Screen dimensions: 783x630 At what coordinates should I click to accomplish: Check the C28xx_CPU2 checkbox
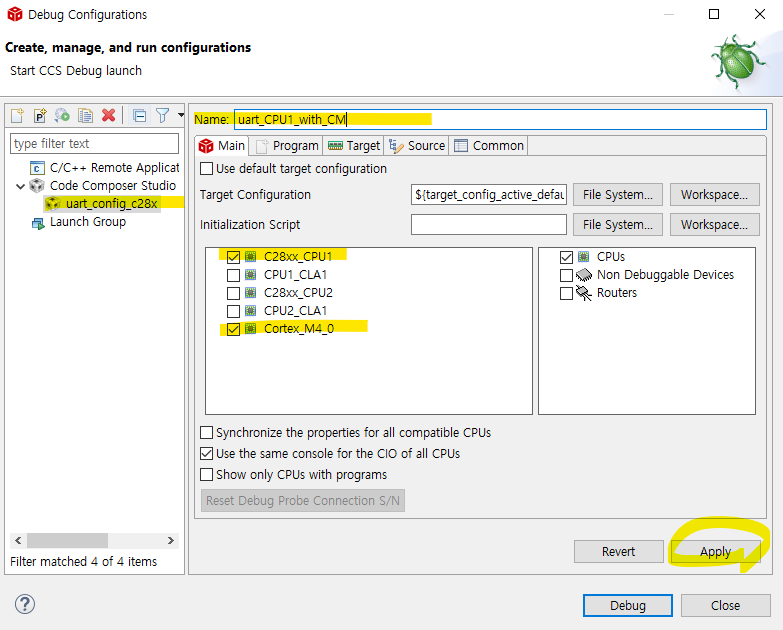tap(233, 293)
